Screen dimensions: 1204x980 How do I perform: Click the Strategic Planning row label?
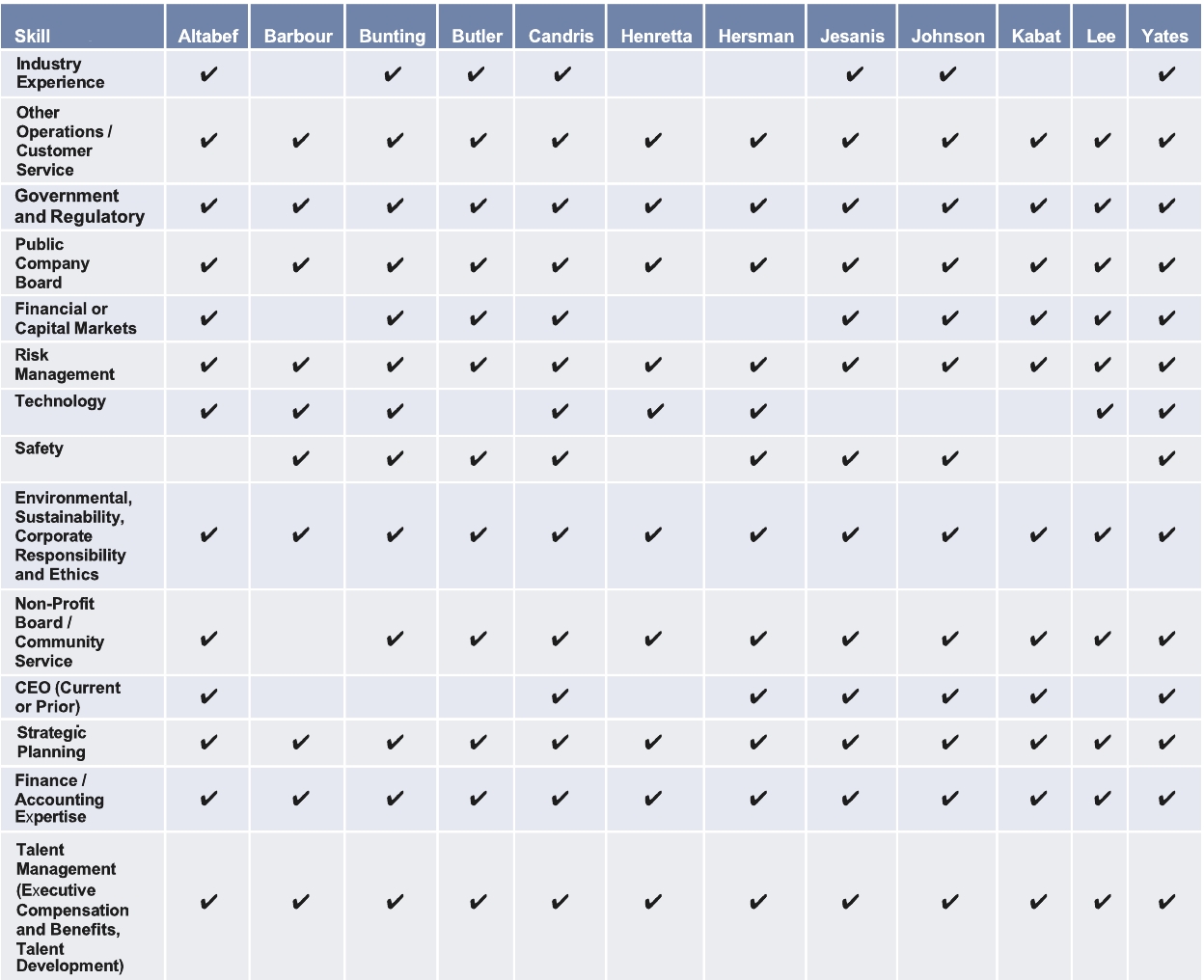point(51,742)
